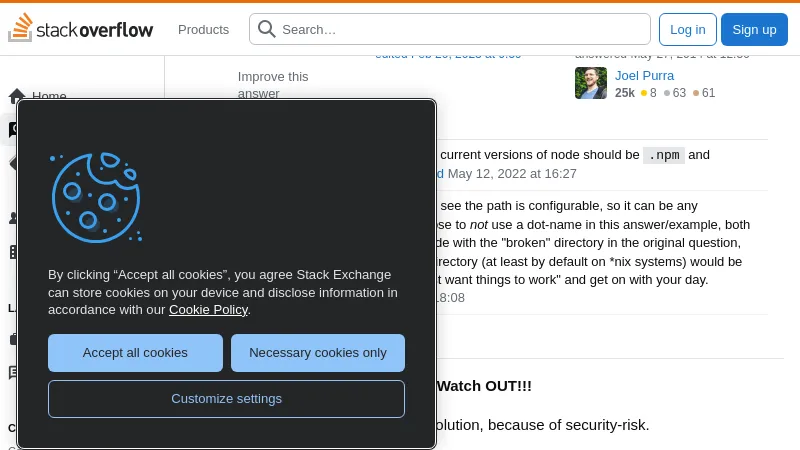The height and width of the screenshot is (450, 800).
Task: Click the Improve this answer link
Action: (x=273, y=85)
